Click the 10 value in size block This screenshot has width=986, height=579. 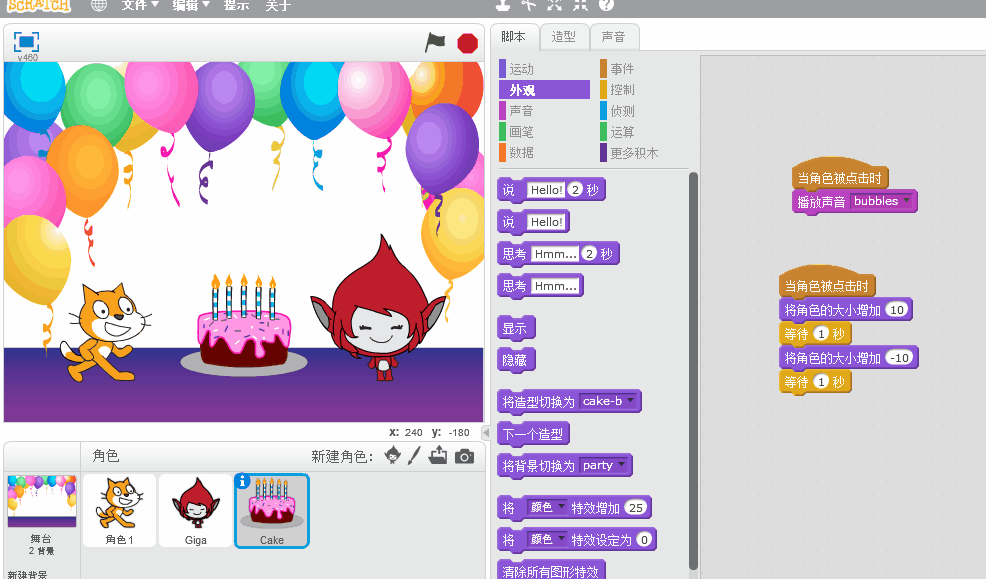pos(897,309)
